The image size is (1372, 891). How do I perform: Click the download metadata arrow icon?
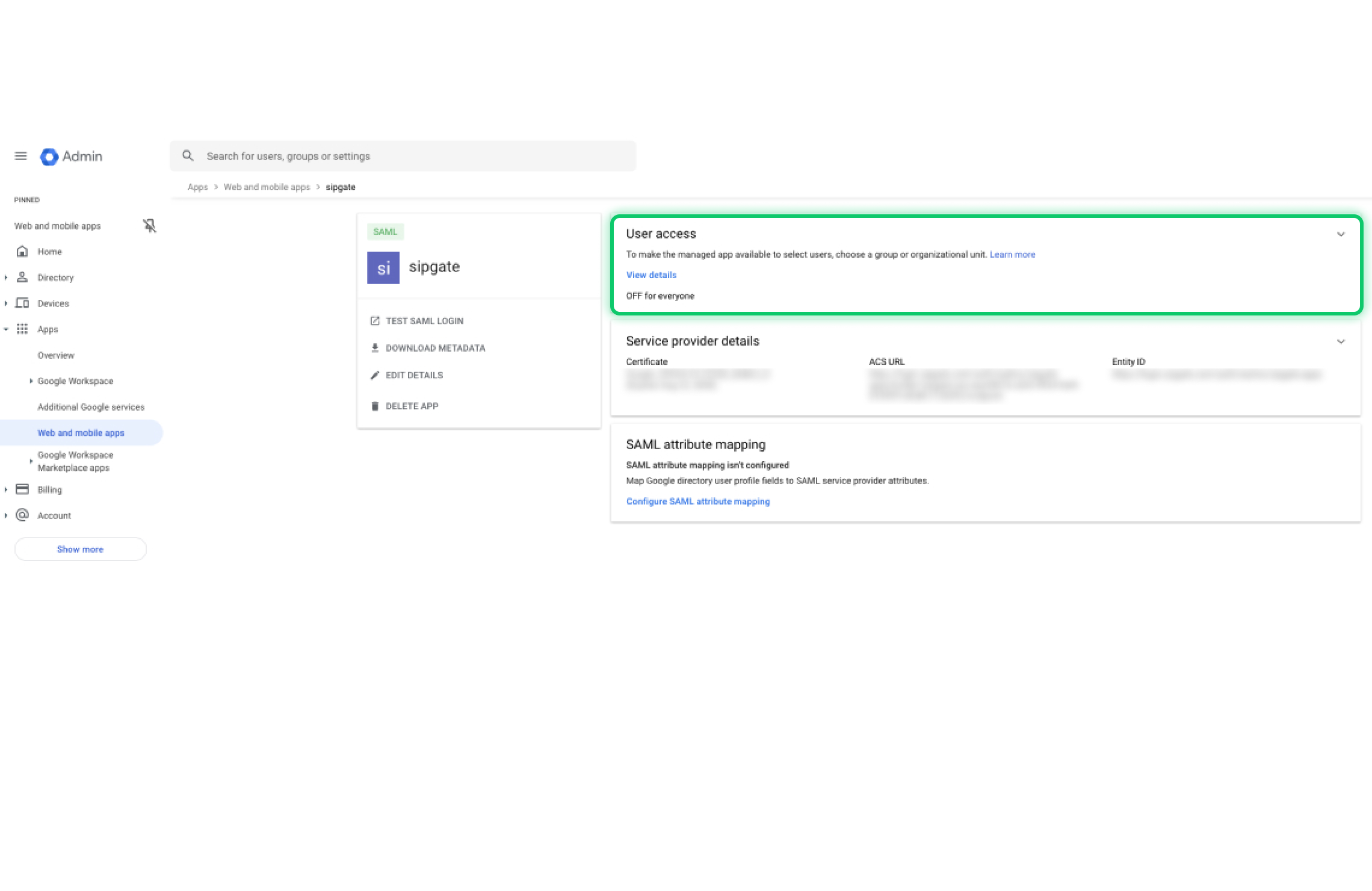[x=375, y=348]
